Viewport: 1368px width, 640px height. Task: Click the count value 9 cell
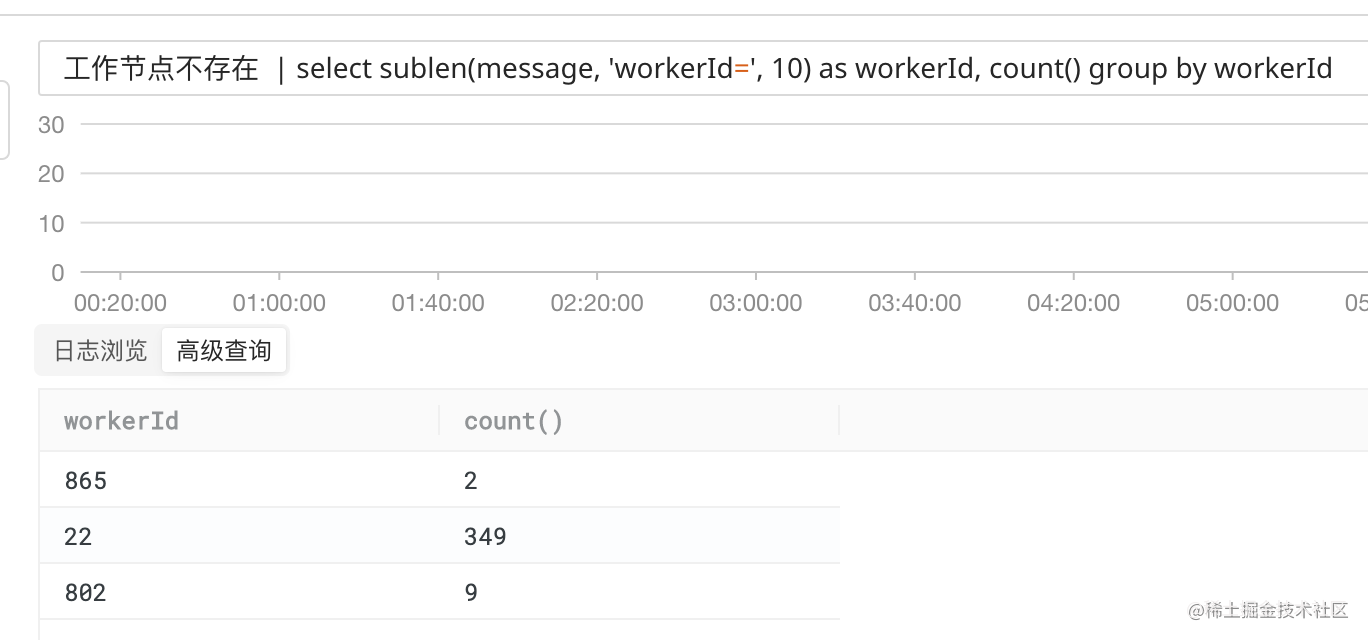pos(471,593)
